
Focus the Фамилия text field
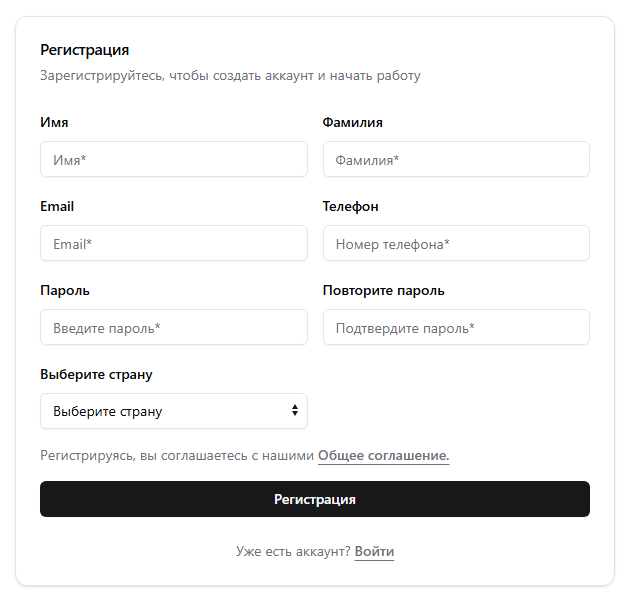point(456,159)
